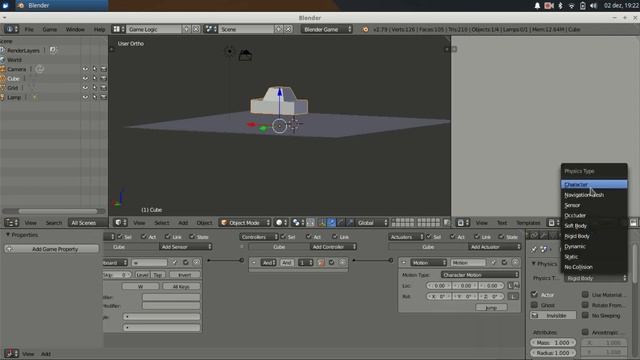
Task: Open viewport shading sphere selector
Action: 281,222
